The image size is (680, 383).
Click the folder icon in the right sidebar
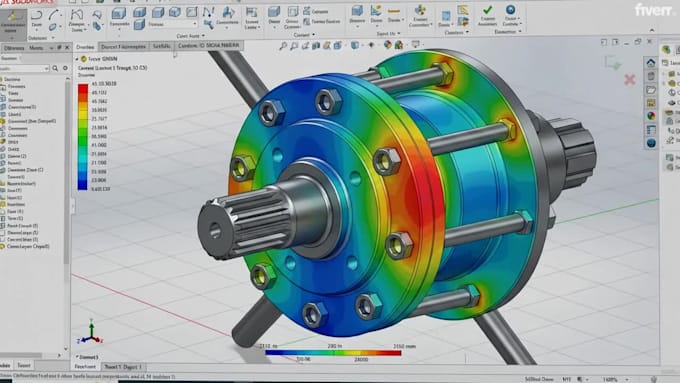point(651,90)
